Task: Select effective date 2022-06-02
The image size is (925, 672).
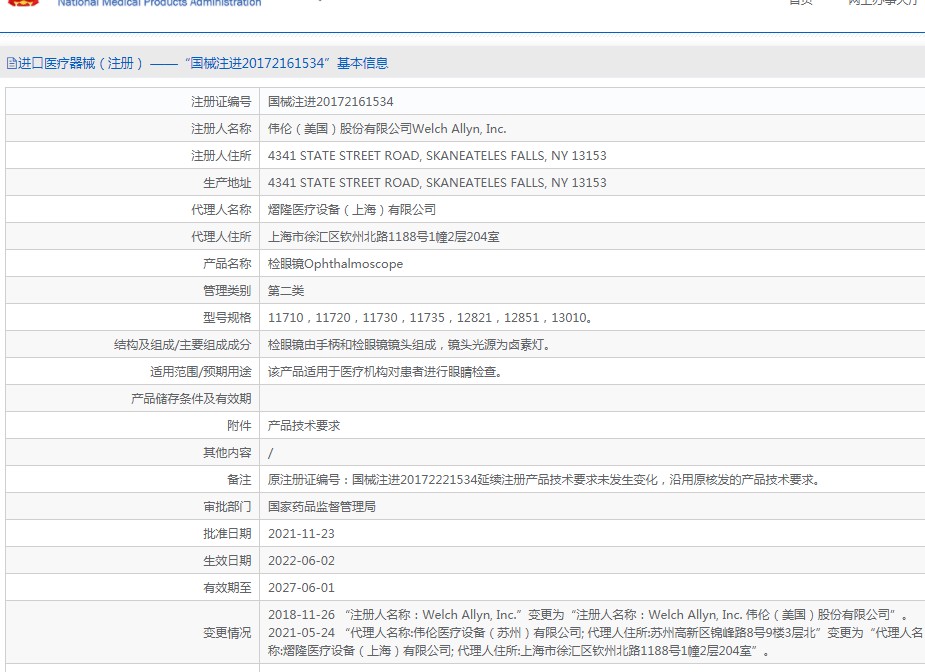Action: click(301, 560)
